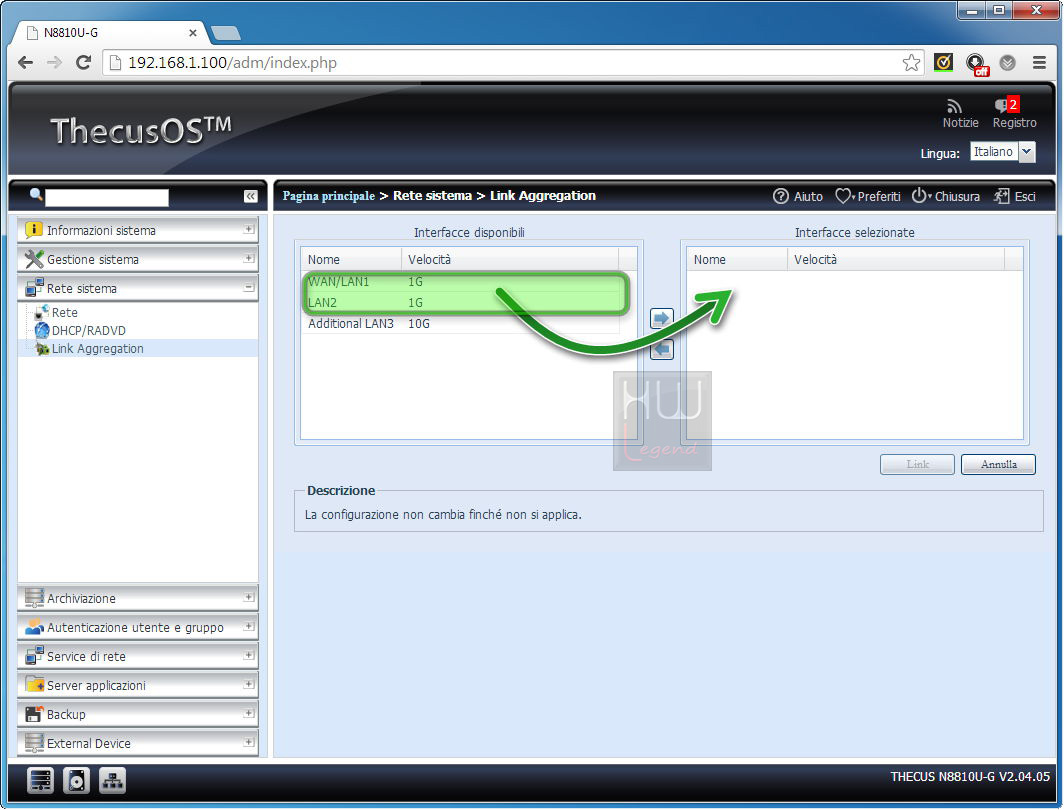Screen dimensions: 1064x810
Task: Expand the Autenticazione utente e gruppo section
Action: tap(248, 626)
